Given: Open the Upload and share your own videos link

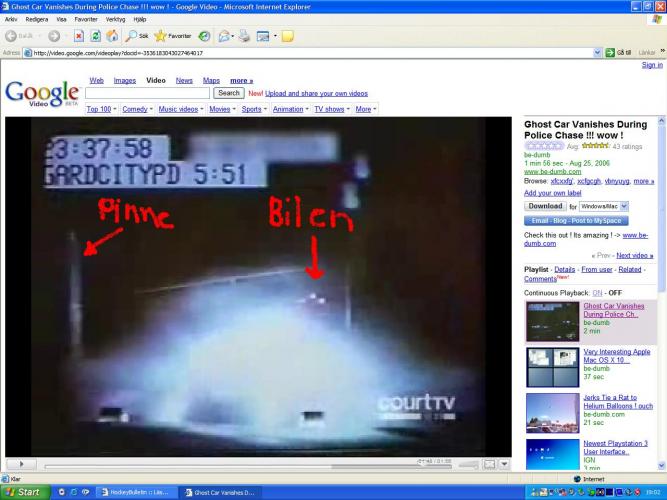Looking at the screenshot, I should [x=316, y=93].
